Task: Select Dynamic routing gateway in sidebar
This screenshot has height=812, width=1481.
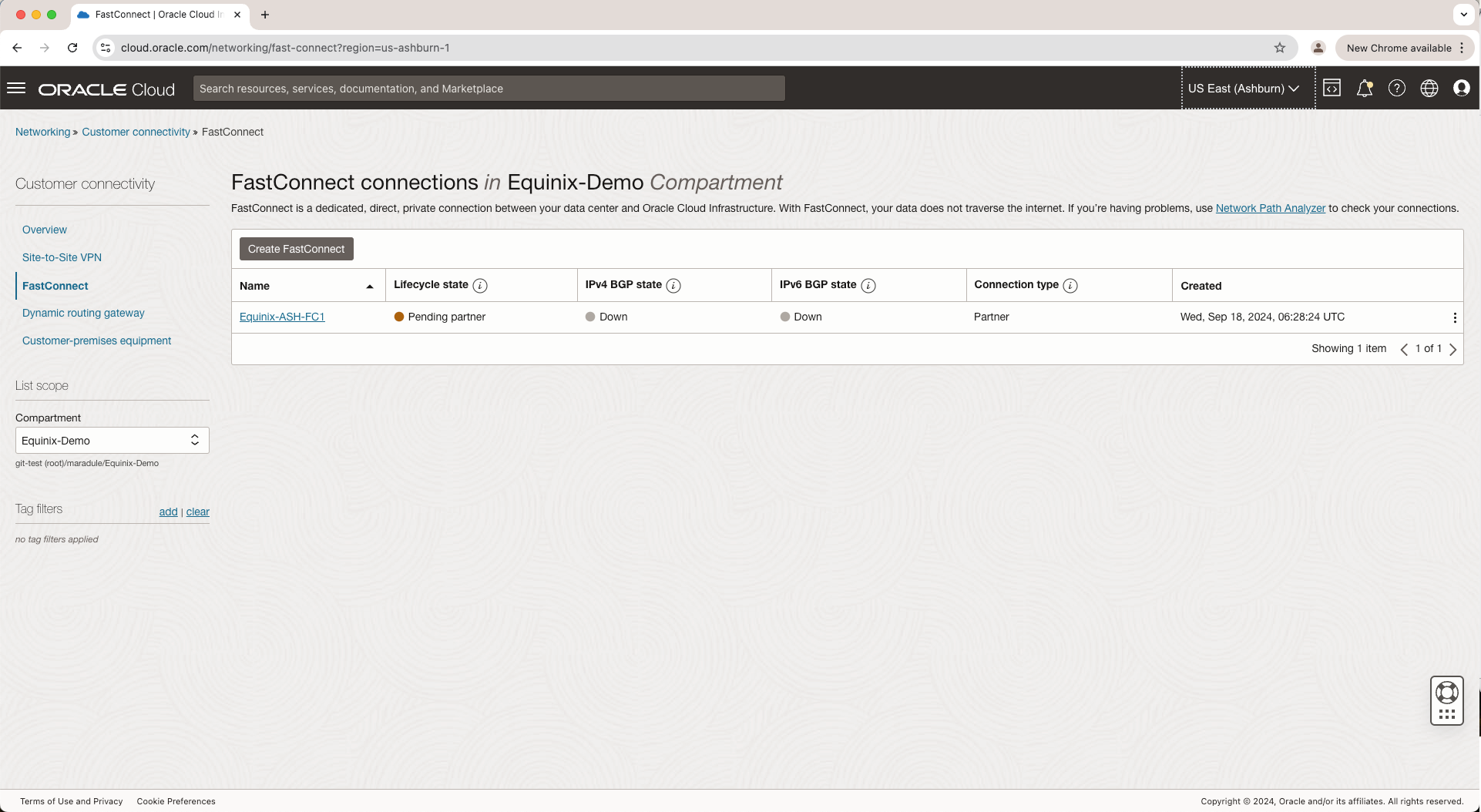Action: (x=83, y=313)
